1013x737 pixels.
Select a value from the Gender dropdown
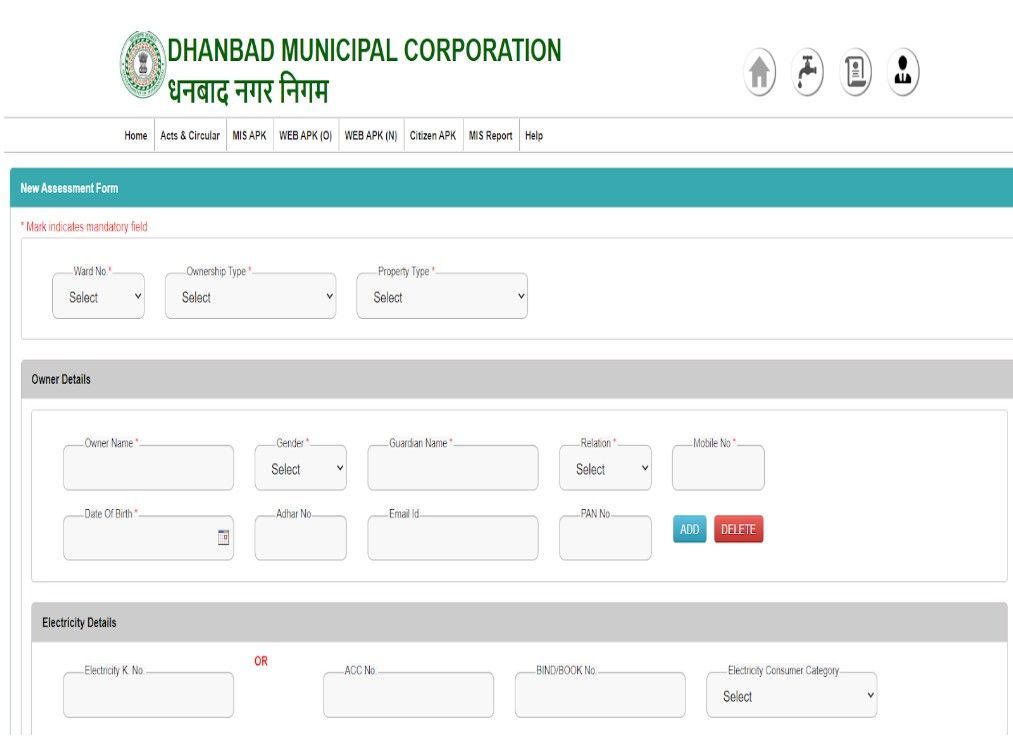pos(300,467)
